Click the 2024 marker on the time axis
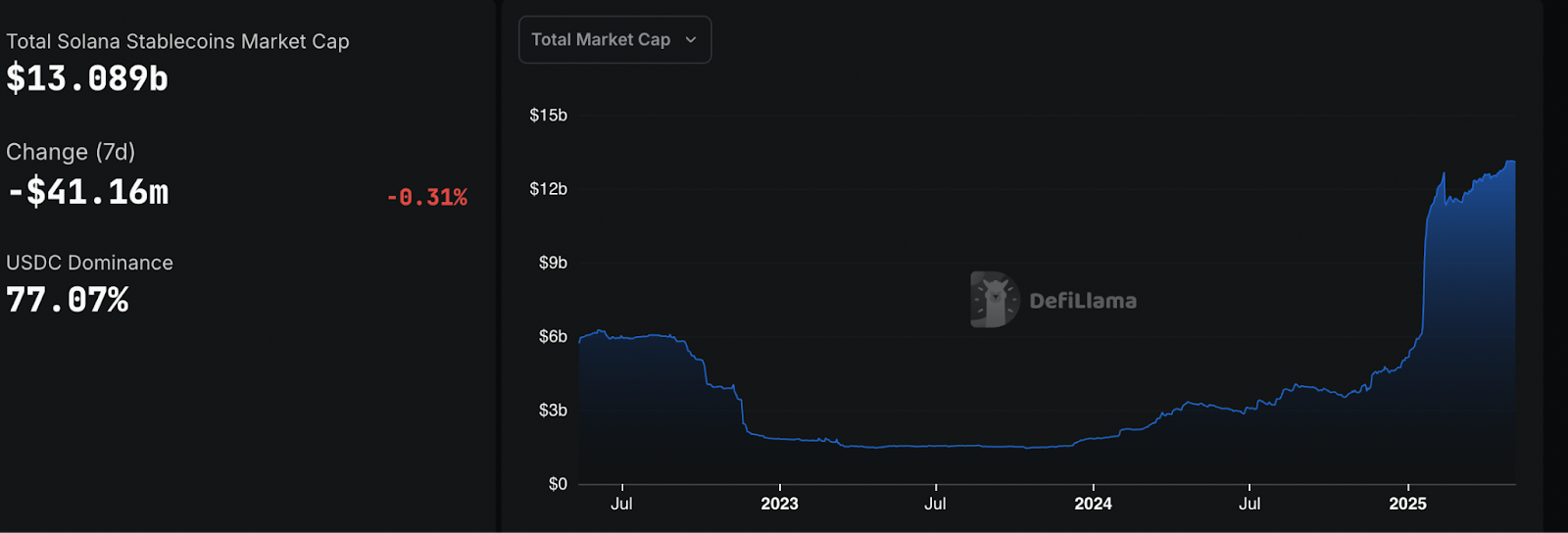 pyautogui.click(x=1093, y=504)
